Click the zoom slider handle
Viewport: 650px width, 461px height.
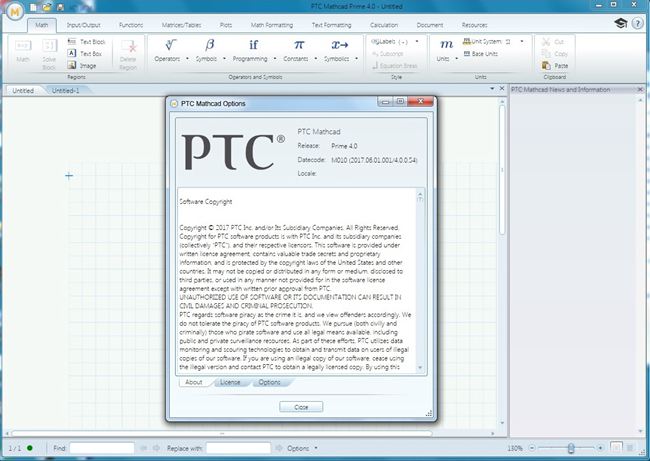pos(571,448)
